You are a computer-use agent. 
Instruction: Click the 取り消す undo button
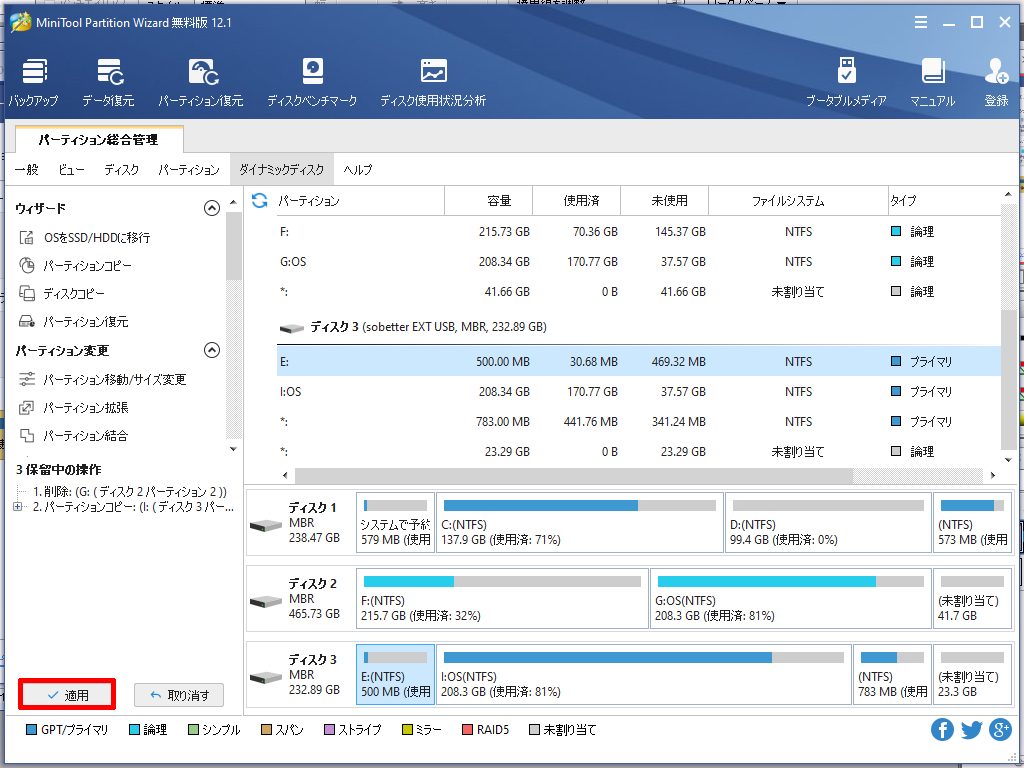[x=179, y=696]
